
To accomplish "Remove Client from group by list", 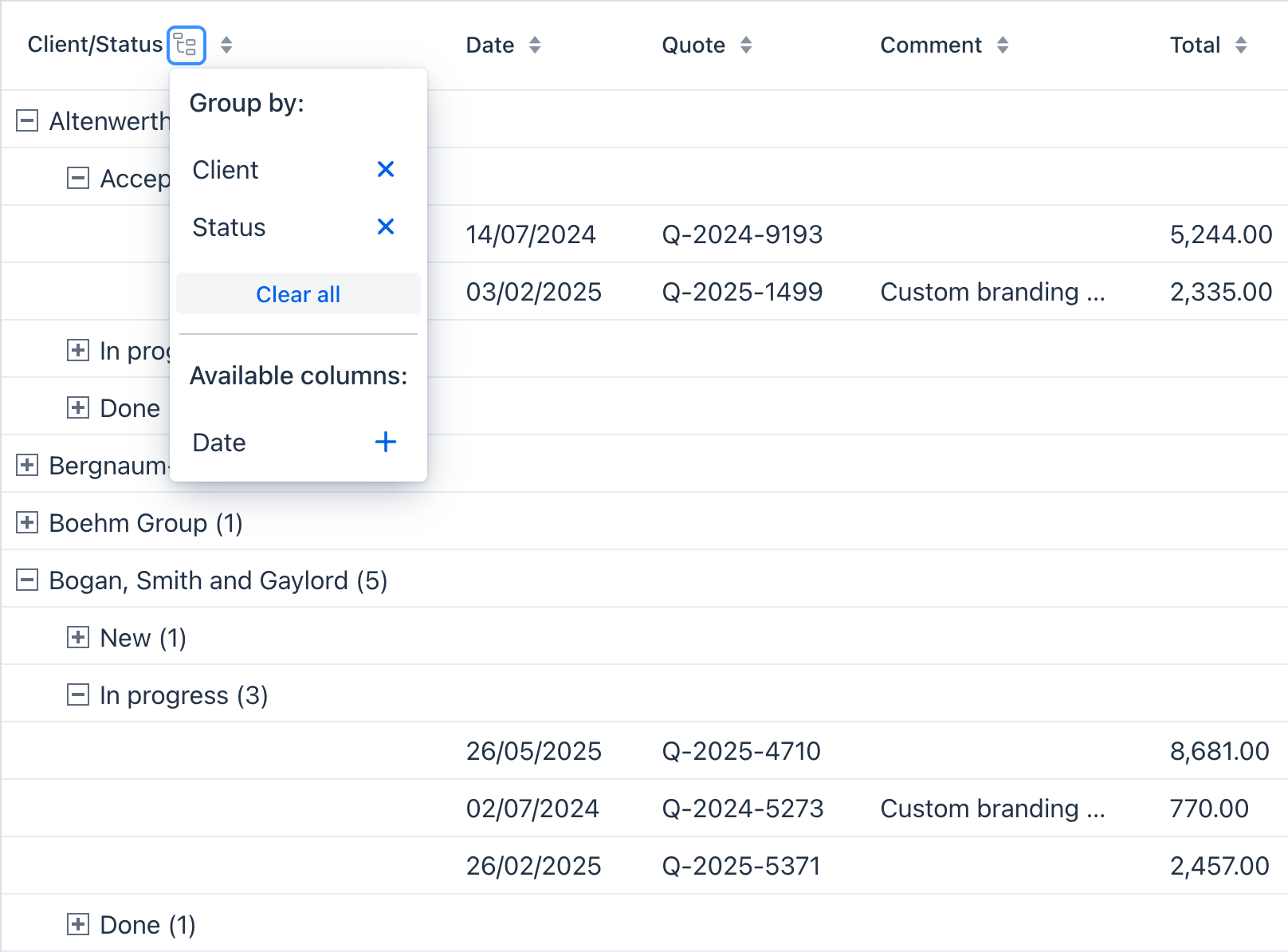I will coord(386,169).
